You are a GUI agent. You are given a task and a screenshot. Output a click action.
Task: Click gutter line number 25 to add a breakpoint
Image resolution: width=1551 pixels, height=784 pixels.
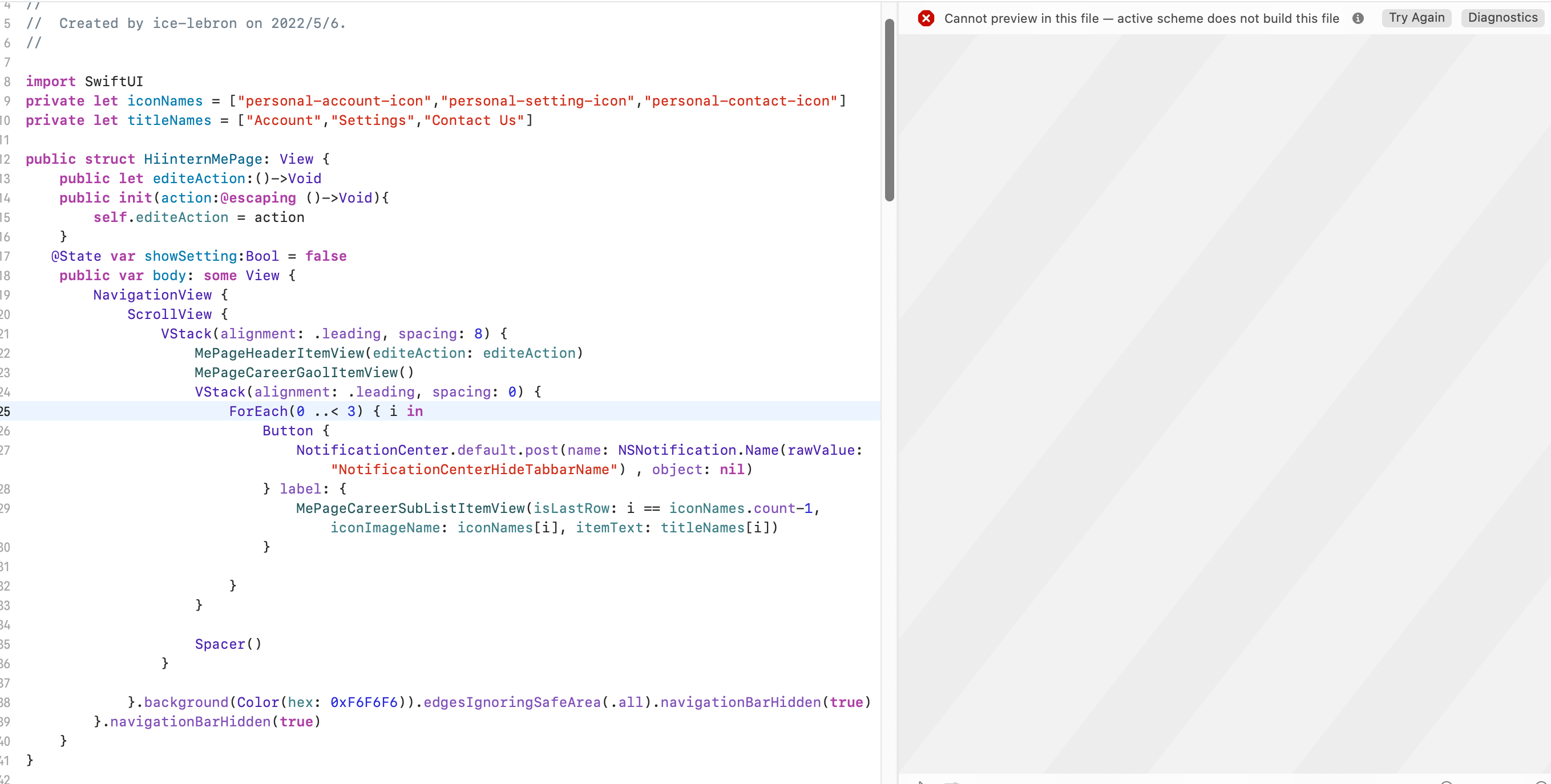5,411
